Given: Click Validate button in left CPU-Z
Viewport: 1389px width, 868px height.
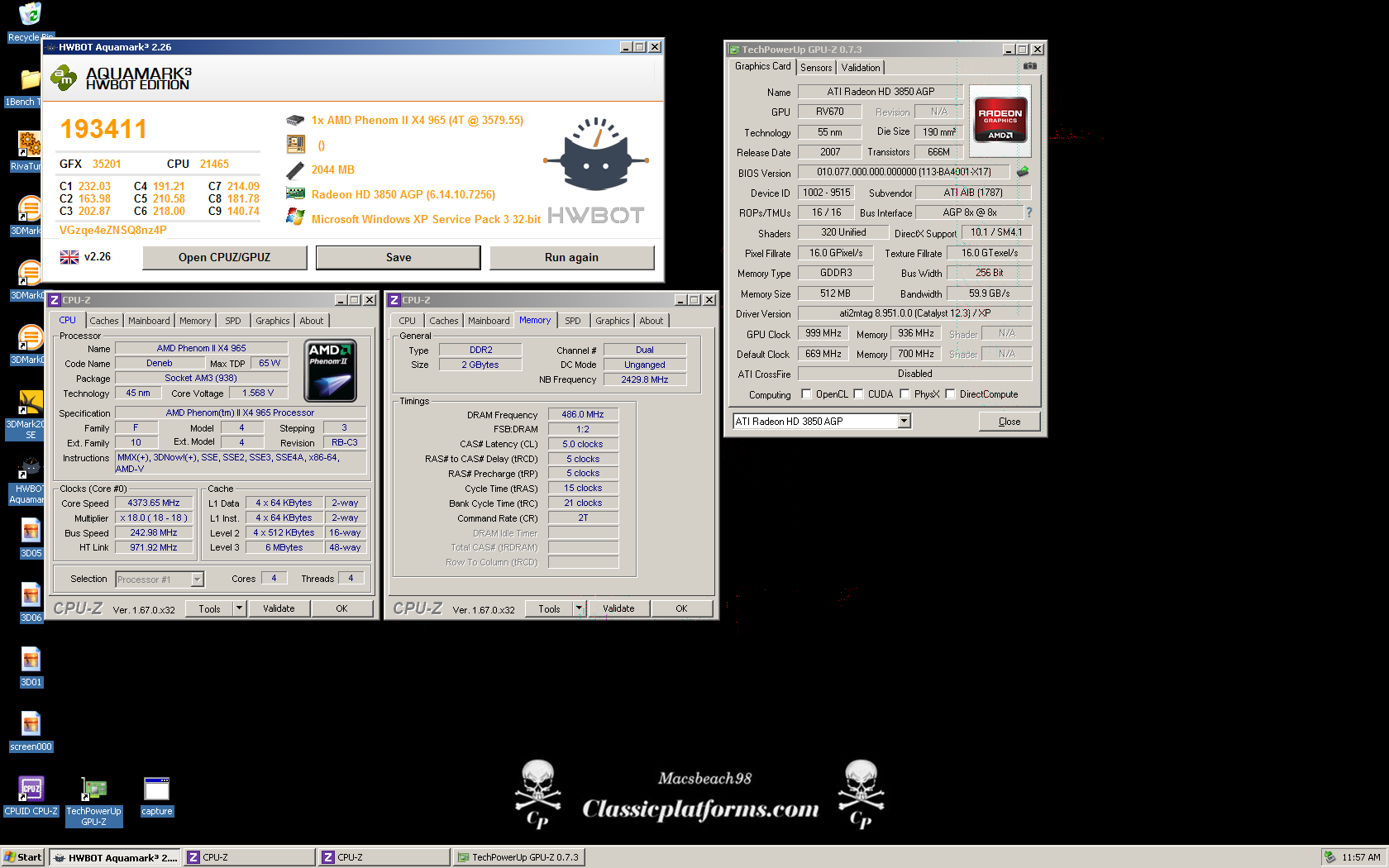Looking at the screenshot, I should [279, 608].
